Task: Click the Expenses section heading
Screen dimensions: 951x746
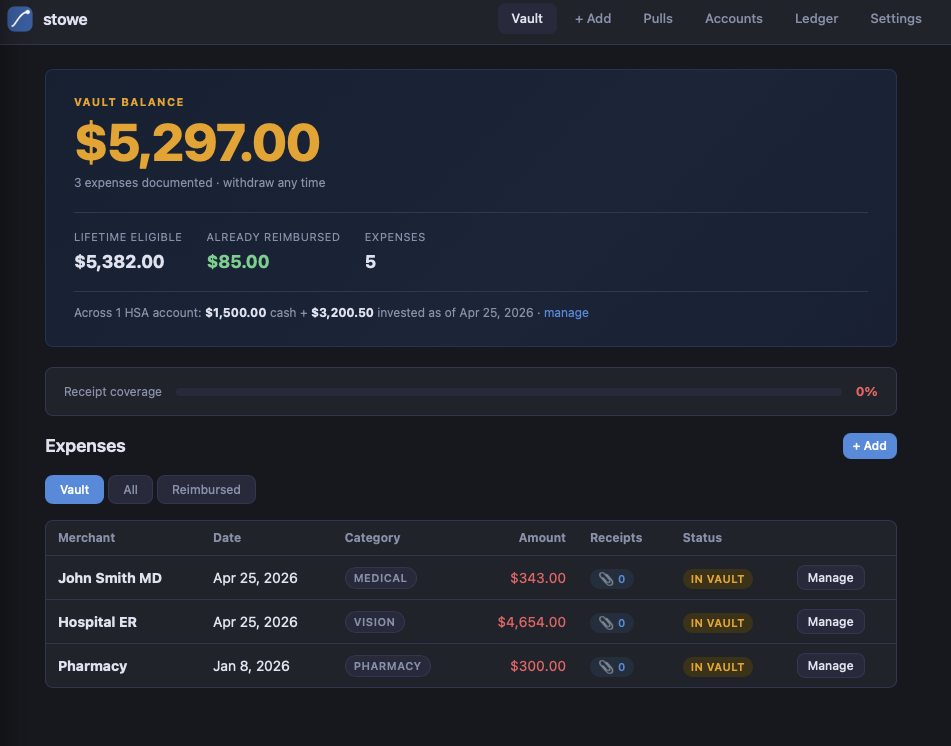Action: pos(85,446)
